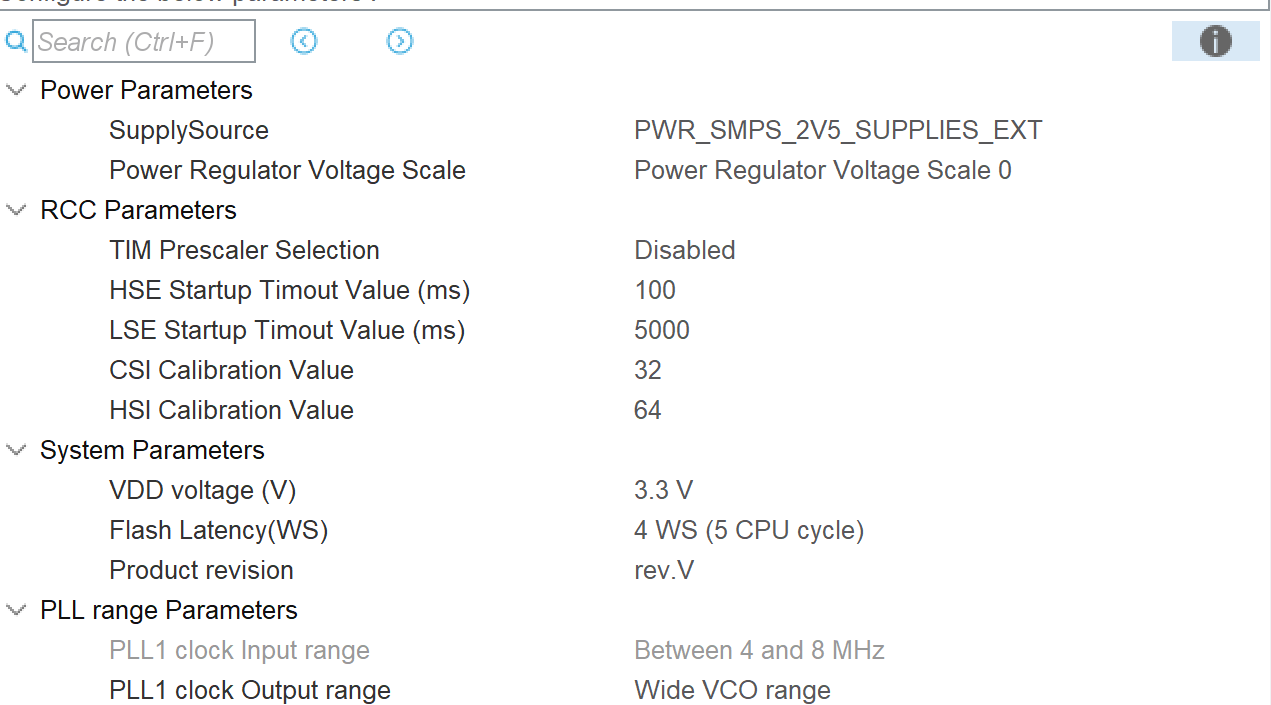Screen dimensions: 1271x705
Task: Click the search magnifier icon
Action: (x=15, y=41)
